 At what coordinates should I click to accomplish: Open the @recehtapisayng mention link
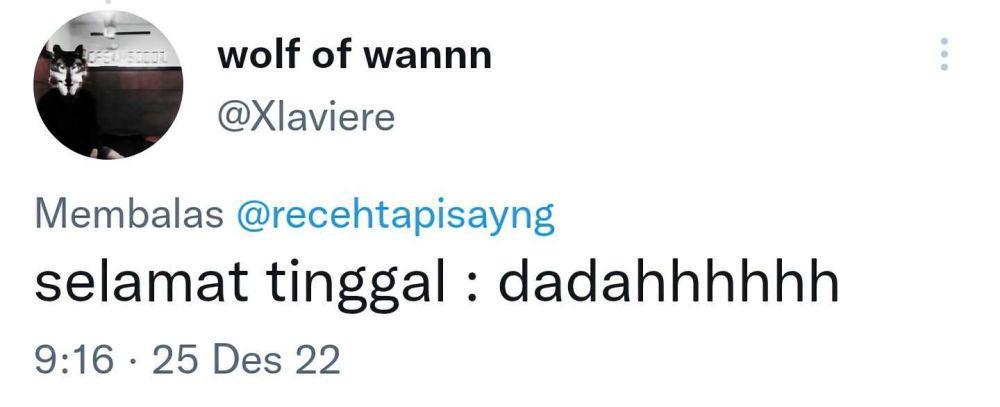[x=395, y=217]
